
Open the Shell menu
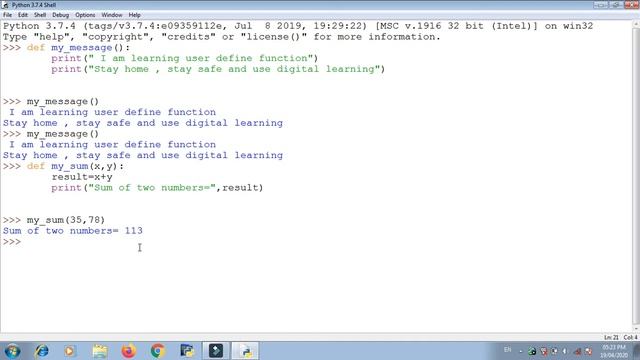[40, 15]
